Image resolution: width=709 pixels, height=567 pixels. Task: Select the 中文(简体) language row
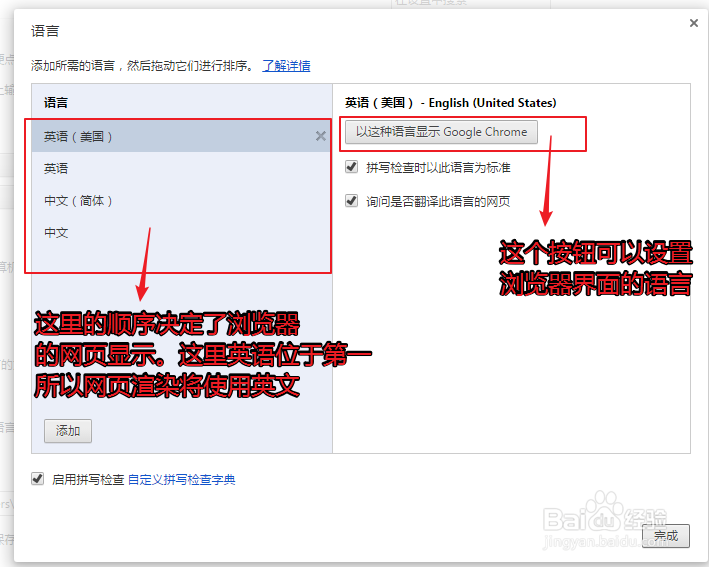pos(182,200)
